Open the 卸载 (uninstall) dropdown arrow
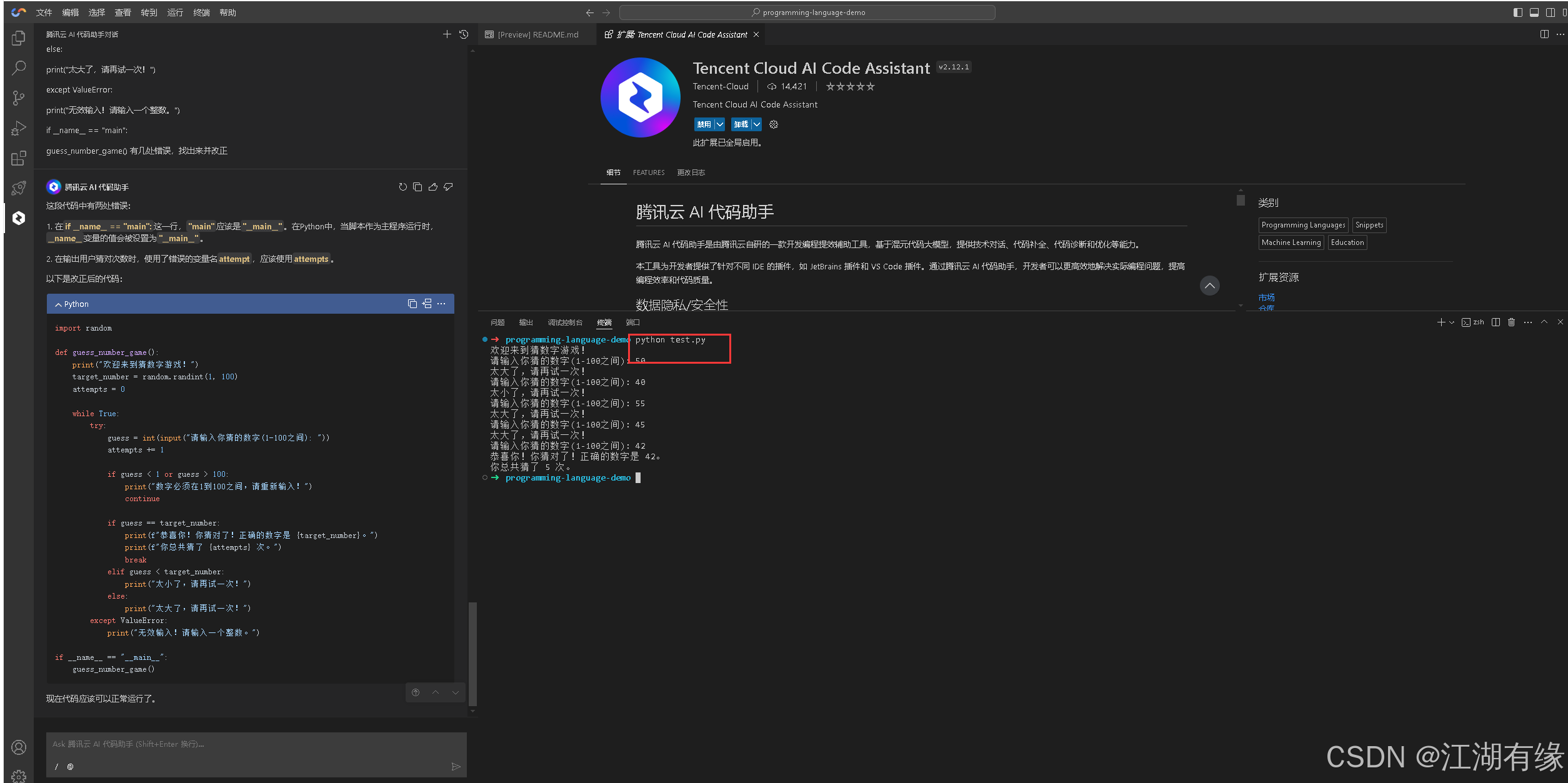The image size is (1568, 783). click(x=756, y=124)
